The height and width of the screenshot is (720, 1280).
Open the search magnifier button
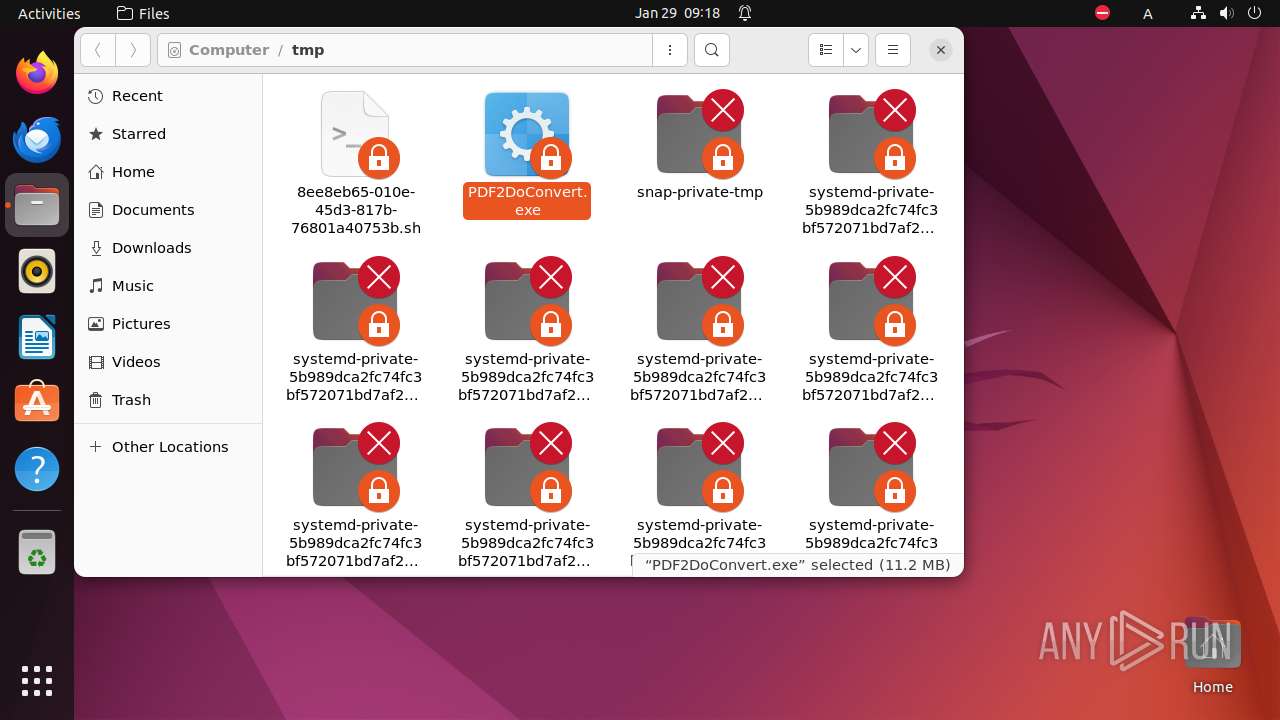[x=711, y=50]
